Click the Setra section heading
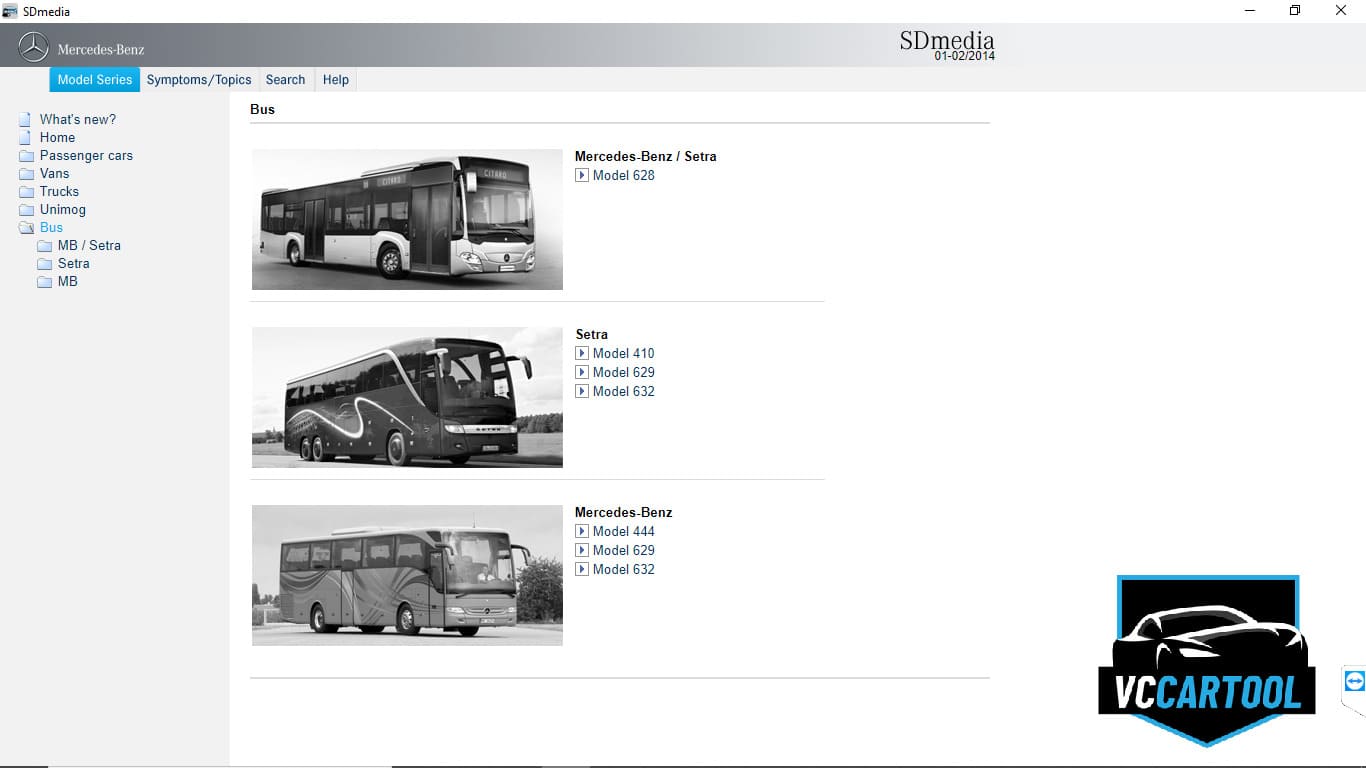The width and height of the screenshot is (1366, 768). click(591, 334)
